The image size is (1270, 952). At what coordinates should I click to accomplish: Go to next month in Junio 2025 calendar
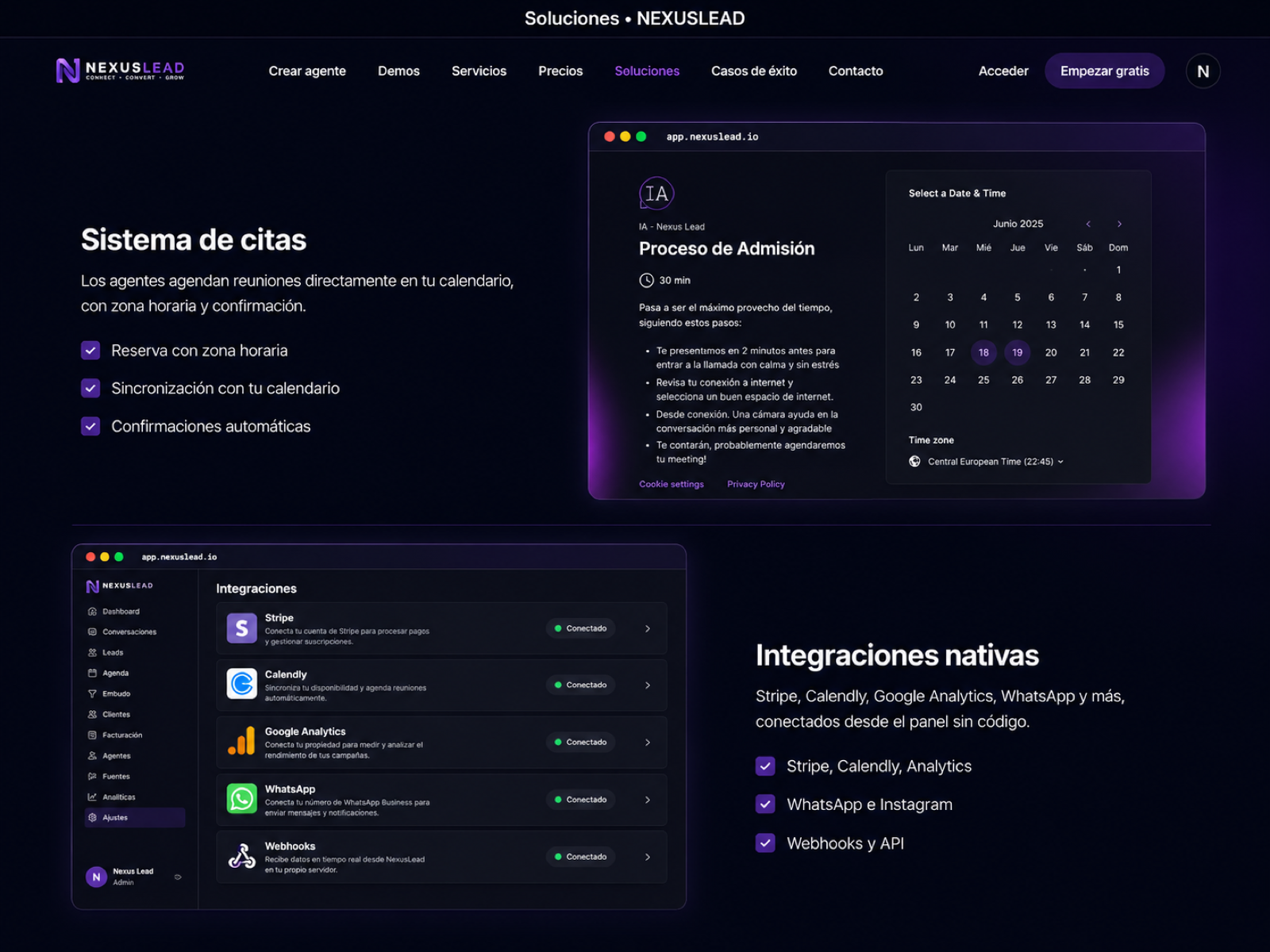tap(1119, 224)
